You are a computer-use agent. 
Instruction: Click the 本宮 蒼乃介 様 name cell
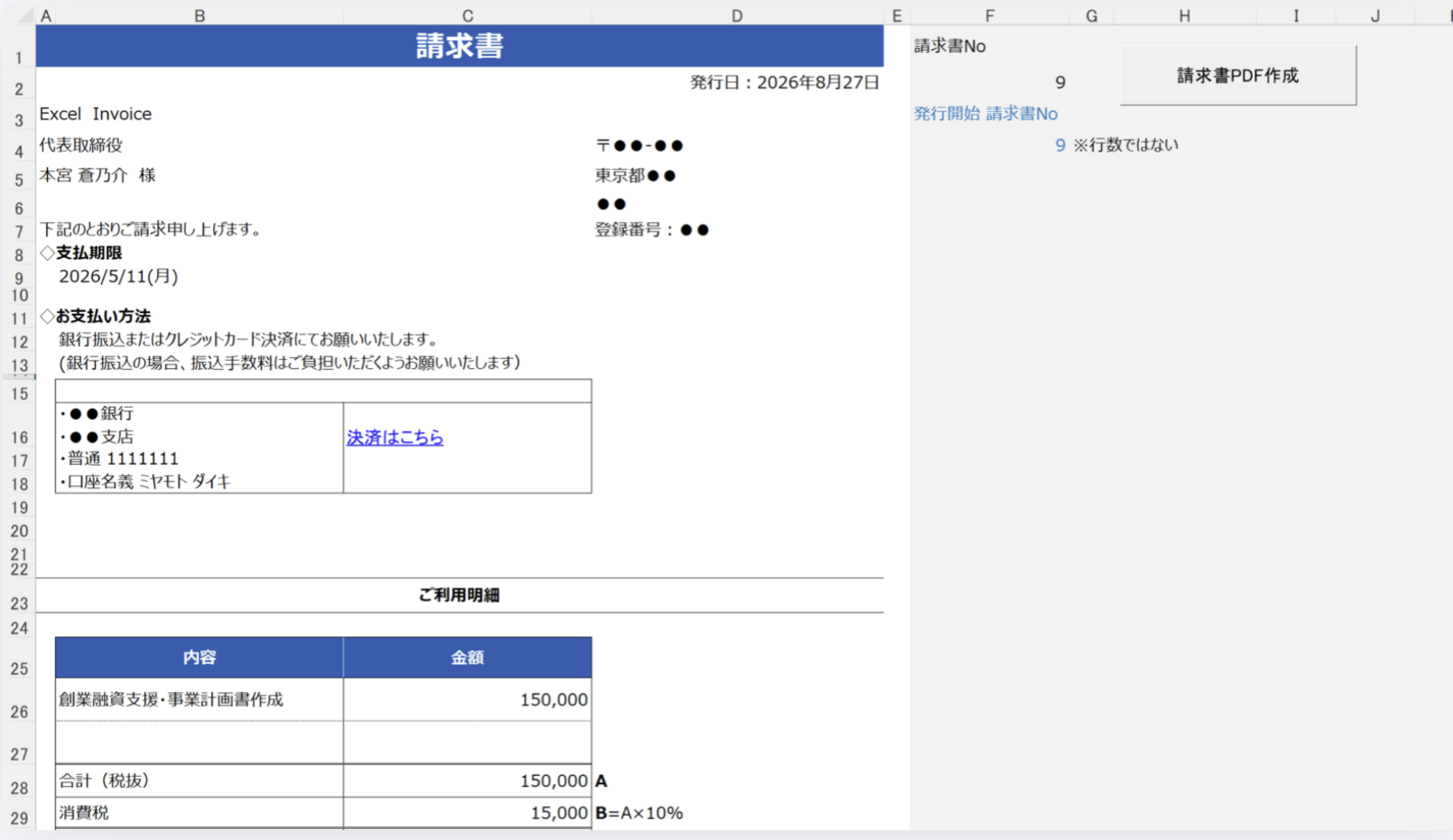click(97, 175)
